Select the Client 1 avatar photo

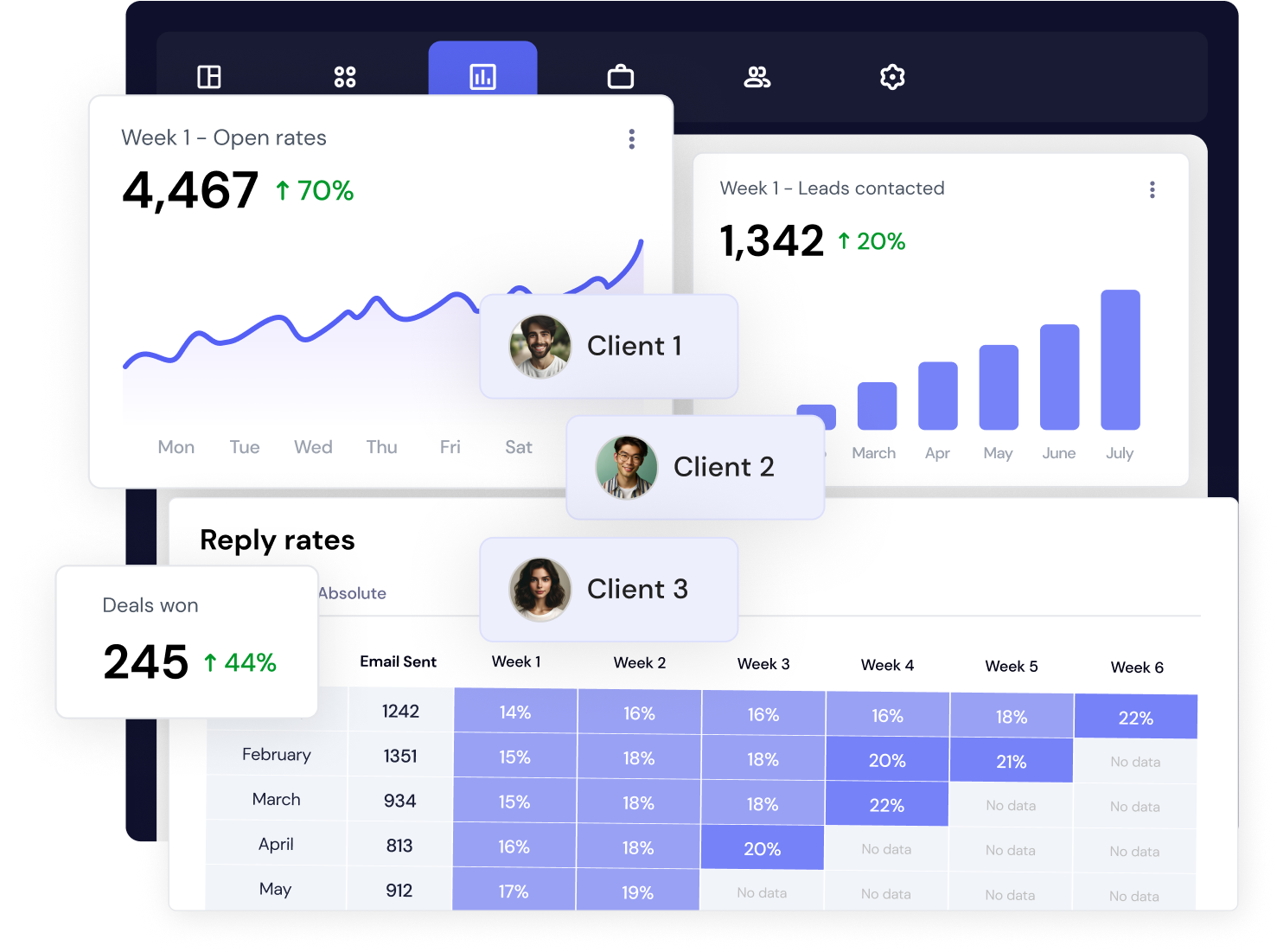540,346
